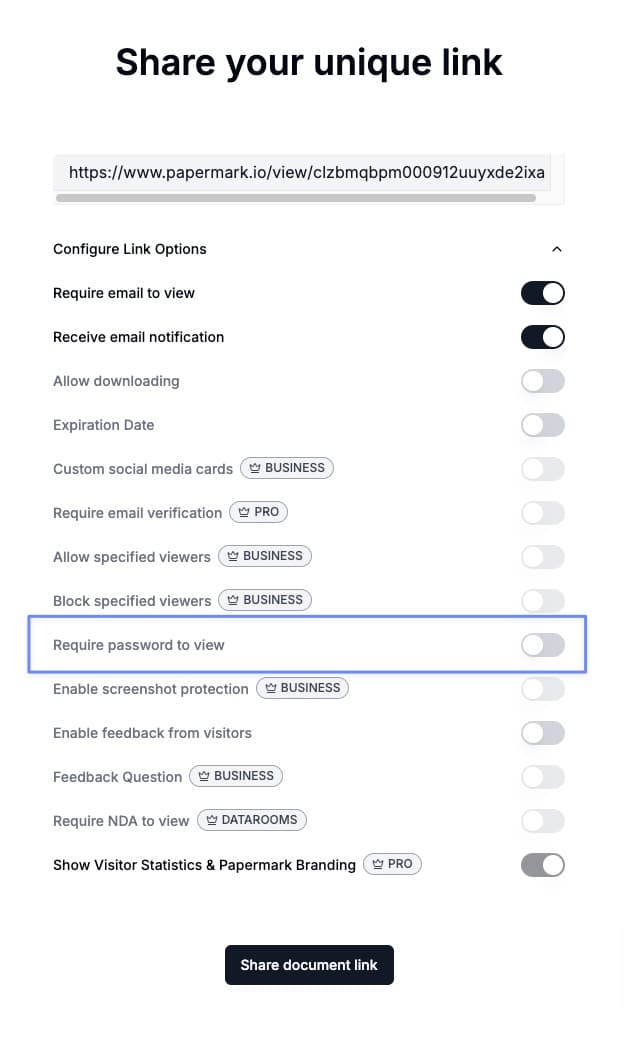The height and width of the screenshot is (1038, 624).
Task: Click the DATAROOMS badge beside Require NDA to view
Action: [x=250, y=820]
